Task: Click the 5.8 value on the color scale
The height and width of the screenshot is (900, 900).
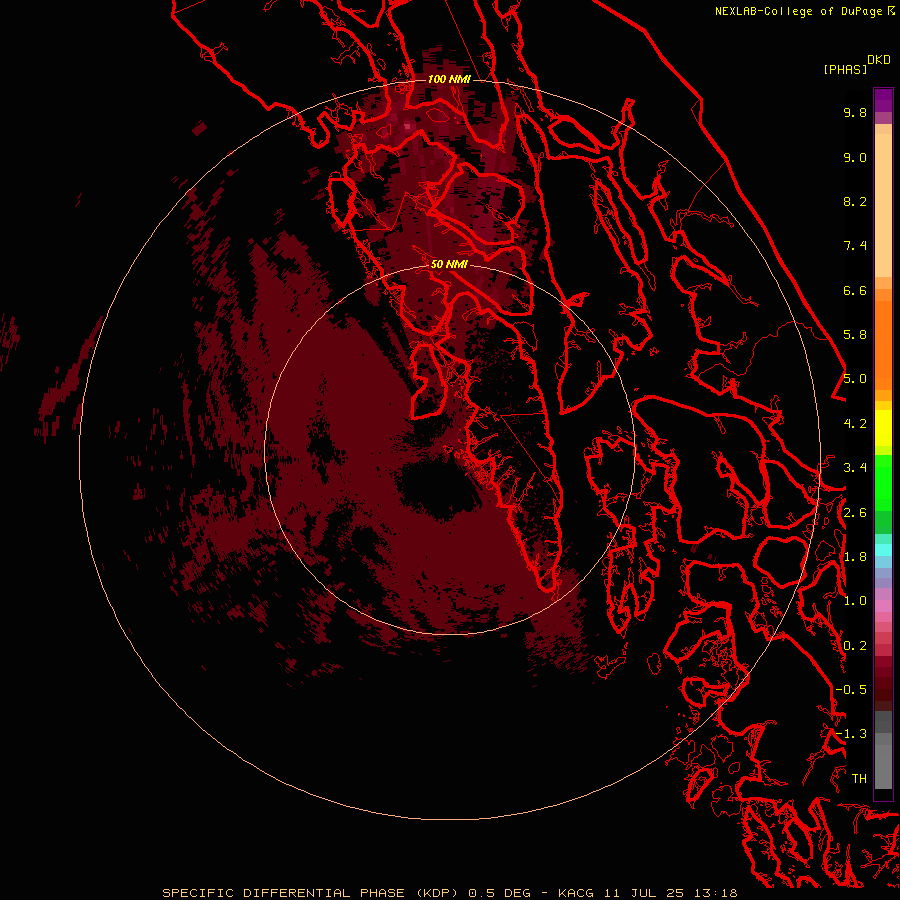Action: (855, 335)
